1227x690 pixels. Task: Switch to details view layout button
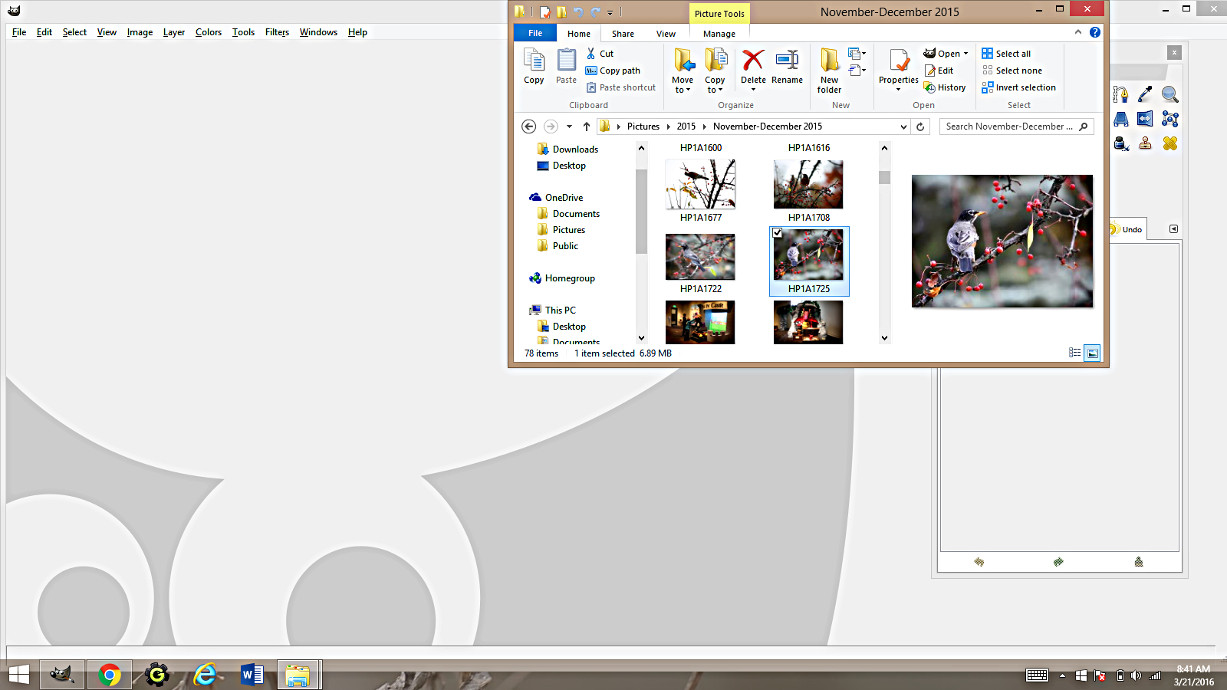pyautogui.click(x=1075, y=353)
